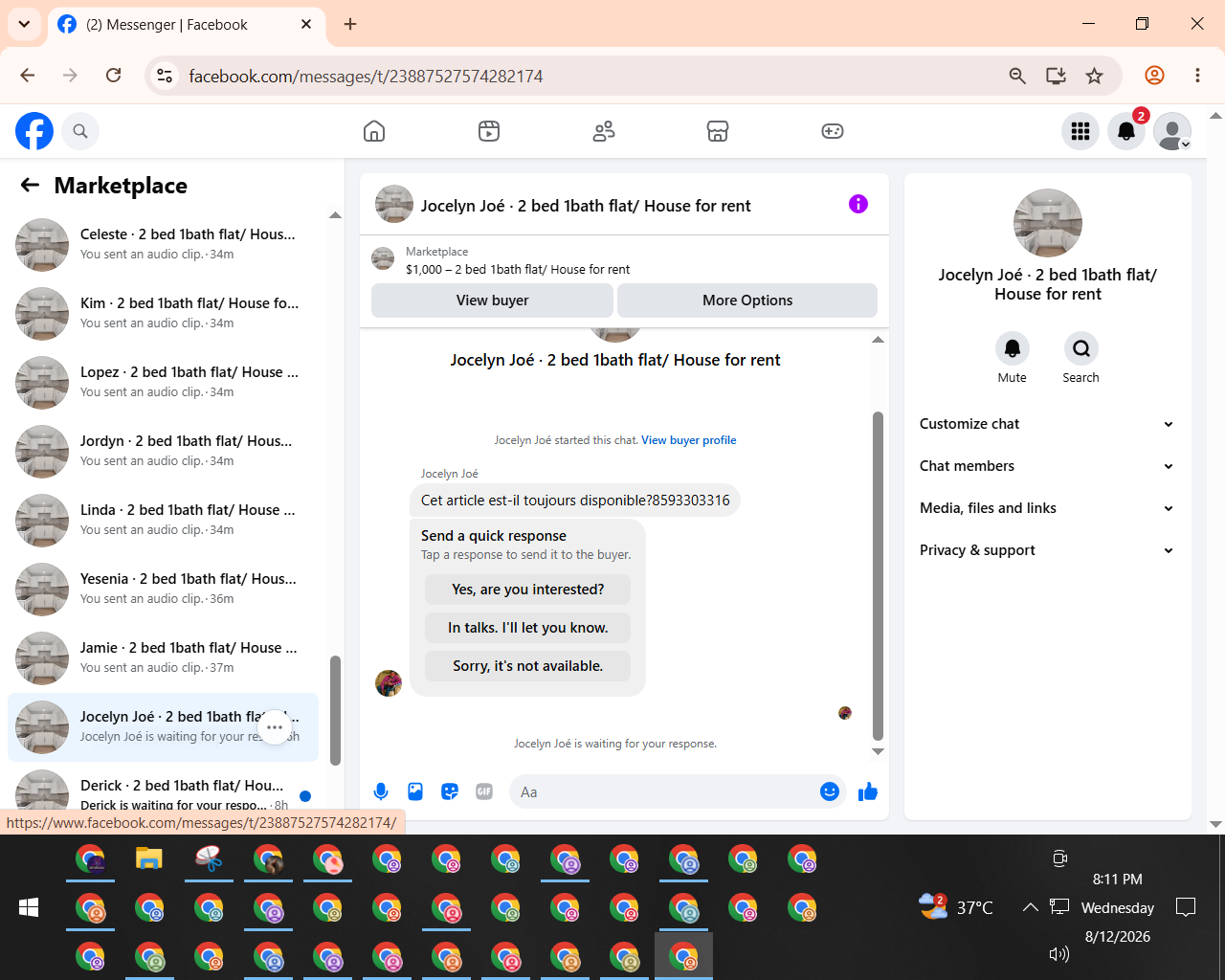Screen dimensions: 1225x980
Task: Open Celeste conversation in the list
Action: 163,245
